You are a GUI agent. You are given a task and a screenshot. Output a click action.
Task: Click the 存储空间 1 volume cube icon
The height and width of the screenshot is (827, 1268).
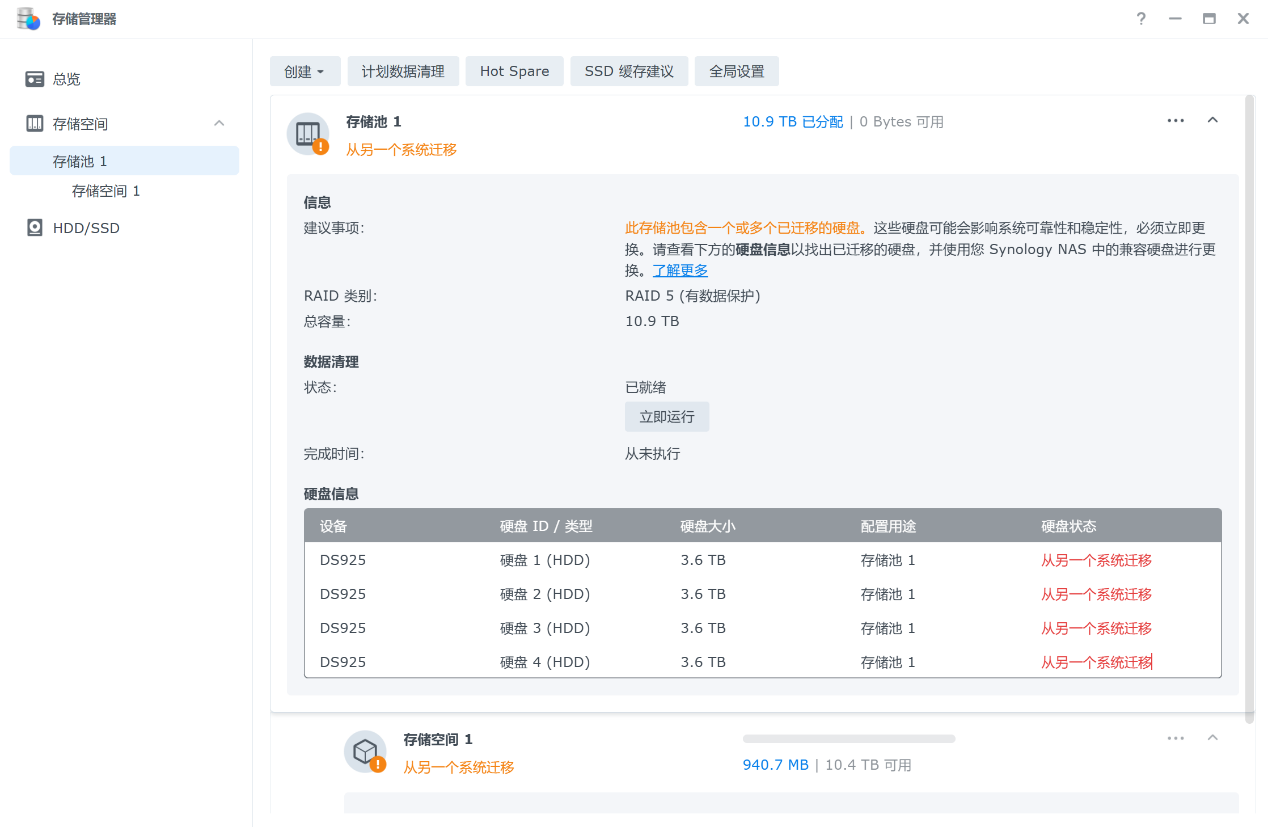365,751
